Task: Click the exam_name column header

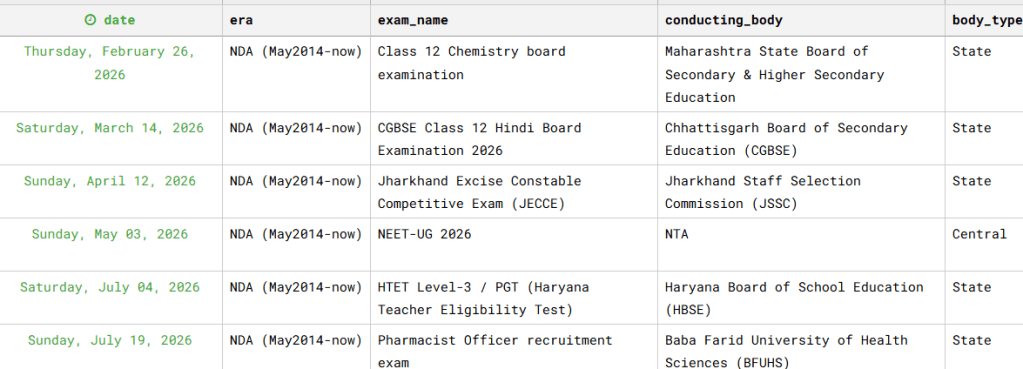Action: pyautogui.click(x=513, y=20)
